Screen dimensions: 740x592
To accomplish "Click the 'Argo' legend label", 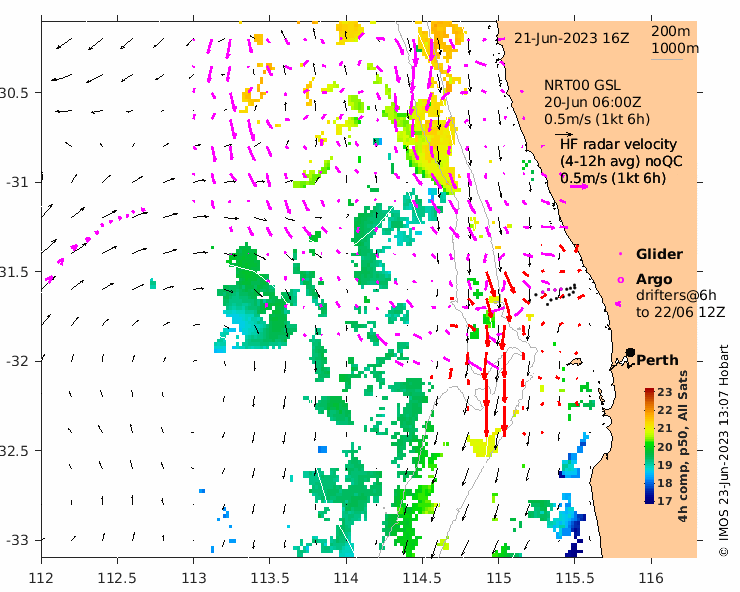I will coord(654,279).
